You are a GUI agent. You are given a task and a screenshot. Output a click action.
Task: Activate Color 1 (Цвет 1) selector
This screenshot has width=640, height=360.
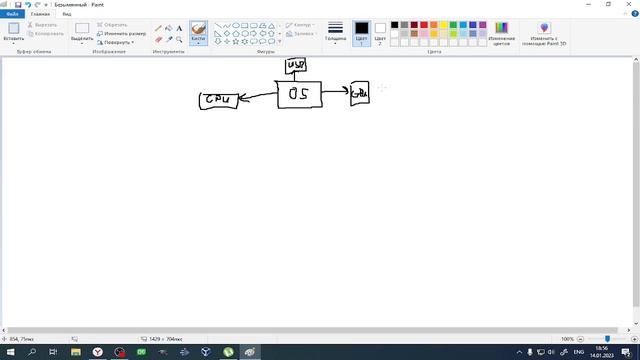click(x=362, y=33)
